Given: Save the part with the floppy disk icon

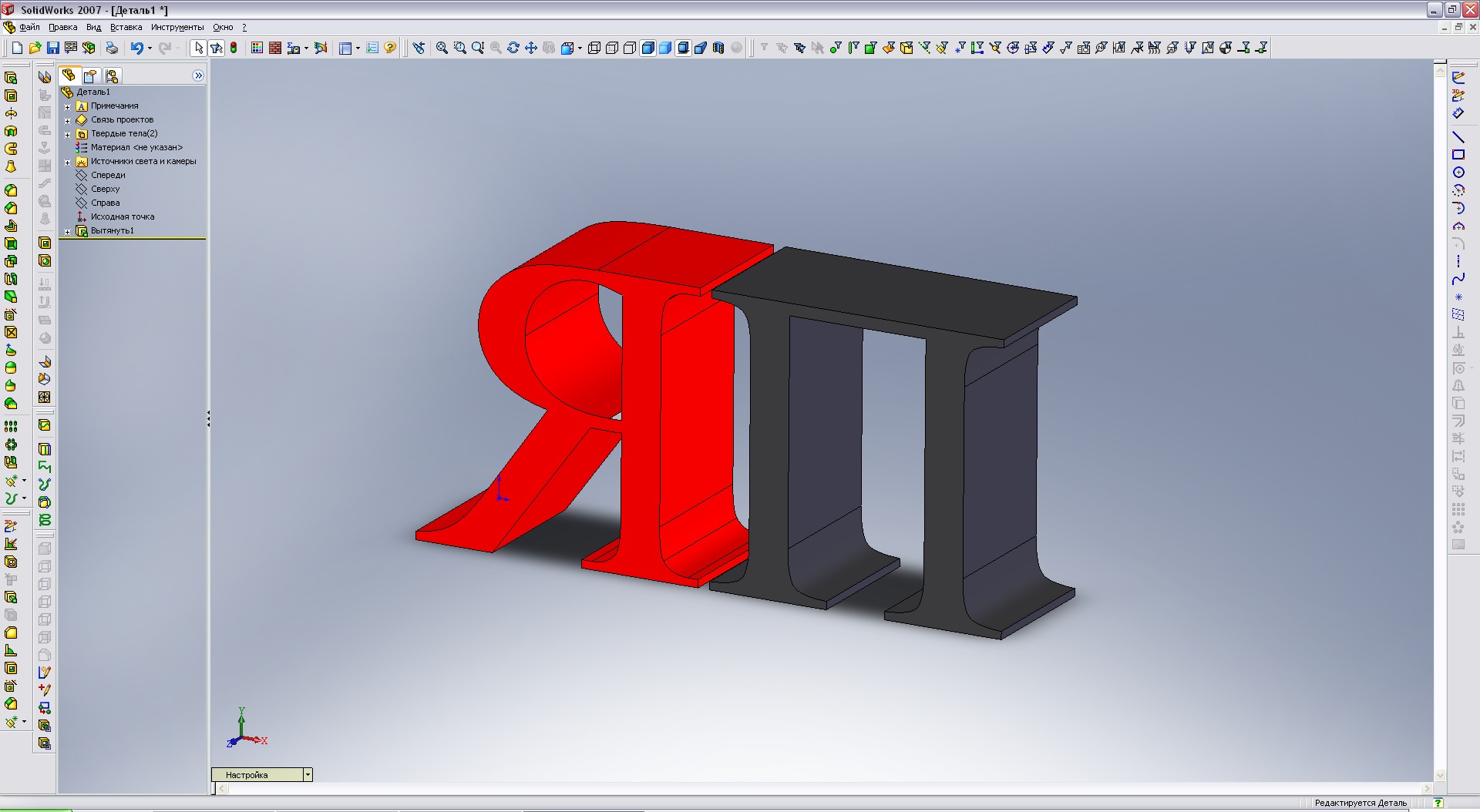Looking at the screenshot, I should [x=52, y=48].
